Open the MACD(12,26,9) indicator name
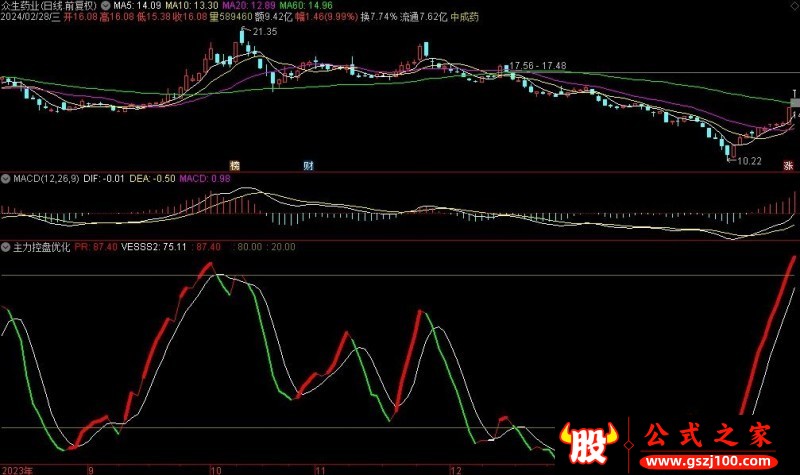 [x=48, y=179]
